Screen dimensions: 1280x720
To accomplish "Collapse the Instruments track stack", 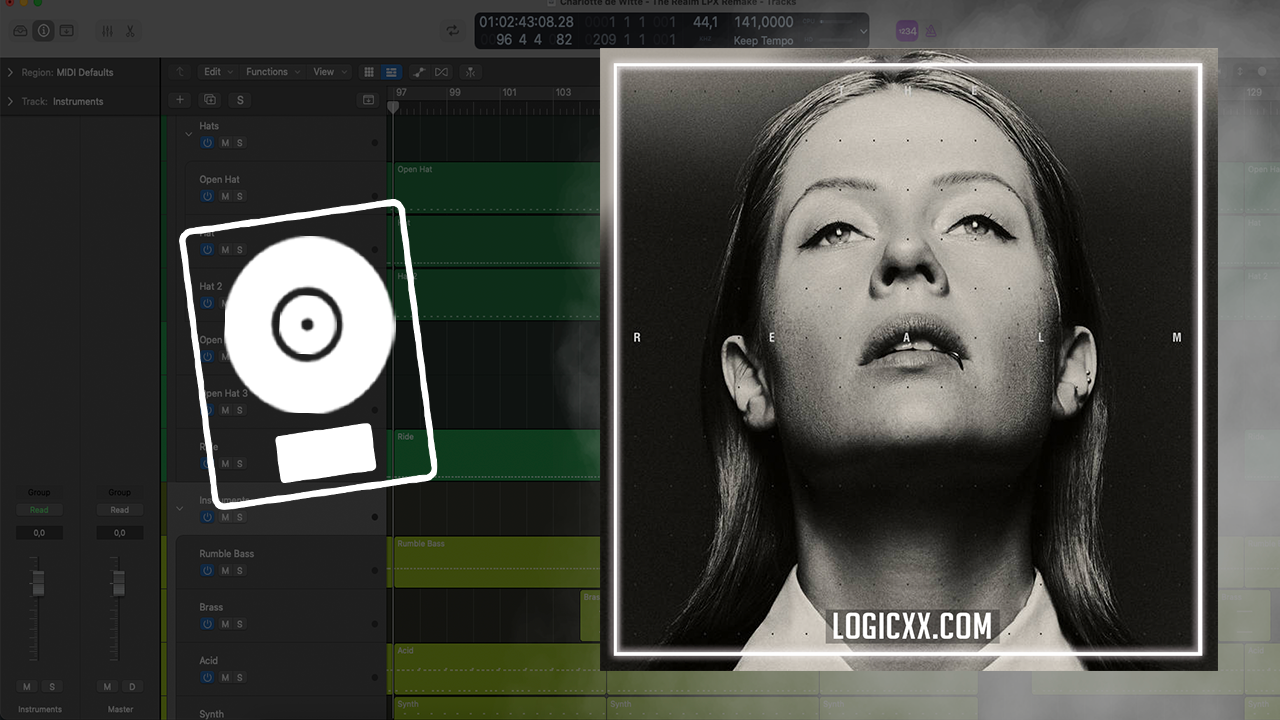I will coord(180,508).
